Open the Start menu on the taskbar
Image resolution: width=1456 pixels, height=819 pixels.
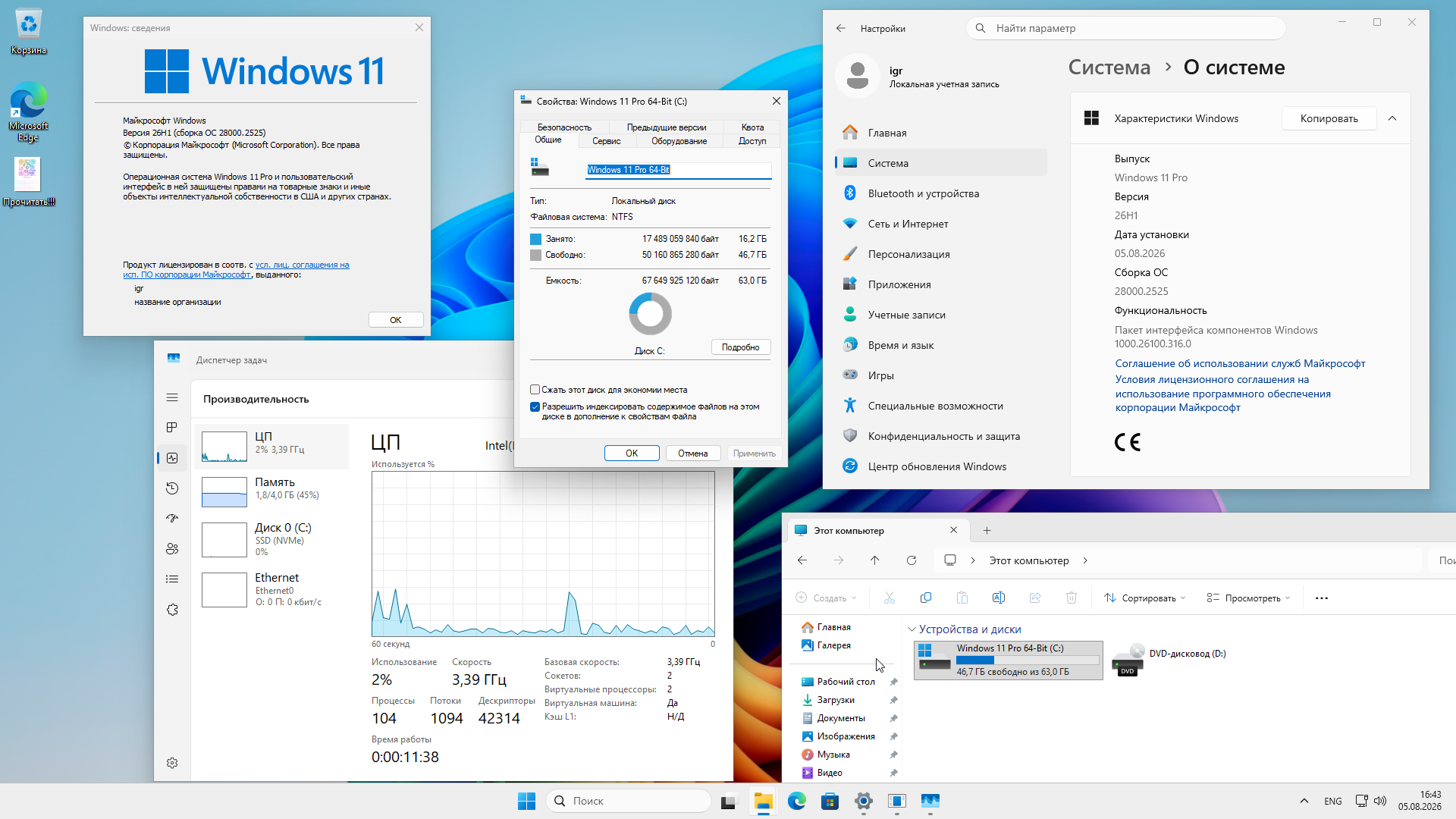click(x=526, y=801)
